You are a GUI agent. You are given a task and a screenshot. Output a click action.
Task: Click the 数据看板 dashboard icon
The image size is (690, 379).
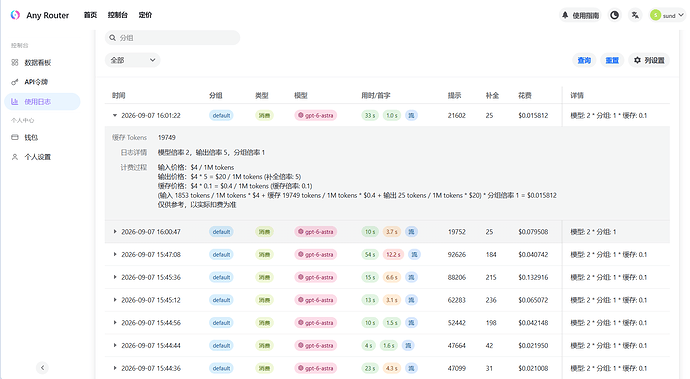(x=15, y=63)
